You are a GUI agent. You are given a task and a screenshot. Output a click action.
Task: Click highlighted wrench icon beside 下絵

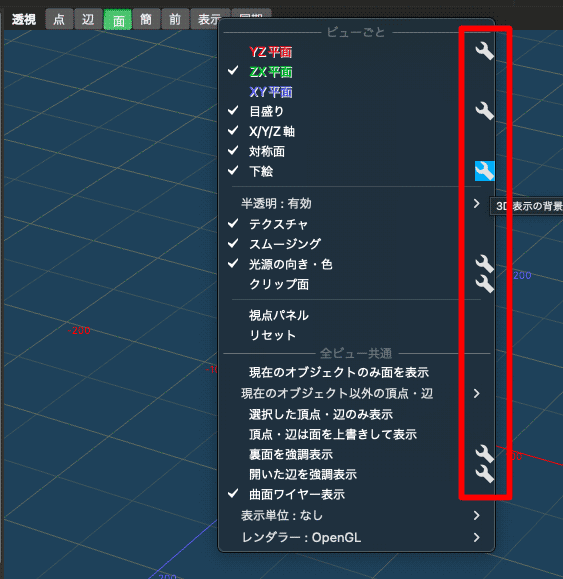click(484, 171)
